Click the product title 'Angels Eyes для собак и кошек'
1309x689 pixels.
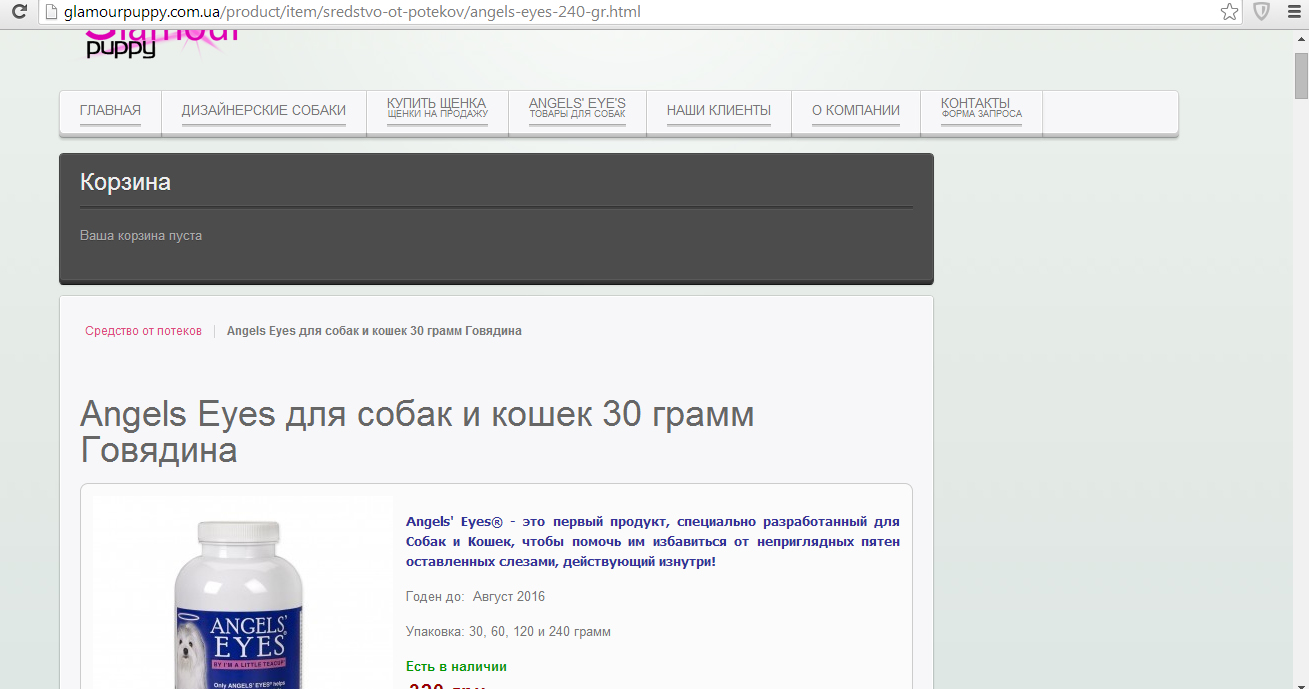click(417, 432)
